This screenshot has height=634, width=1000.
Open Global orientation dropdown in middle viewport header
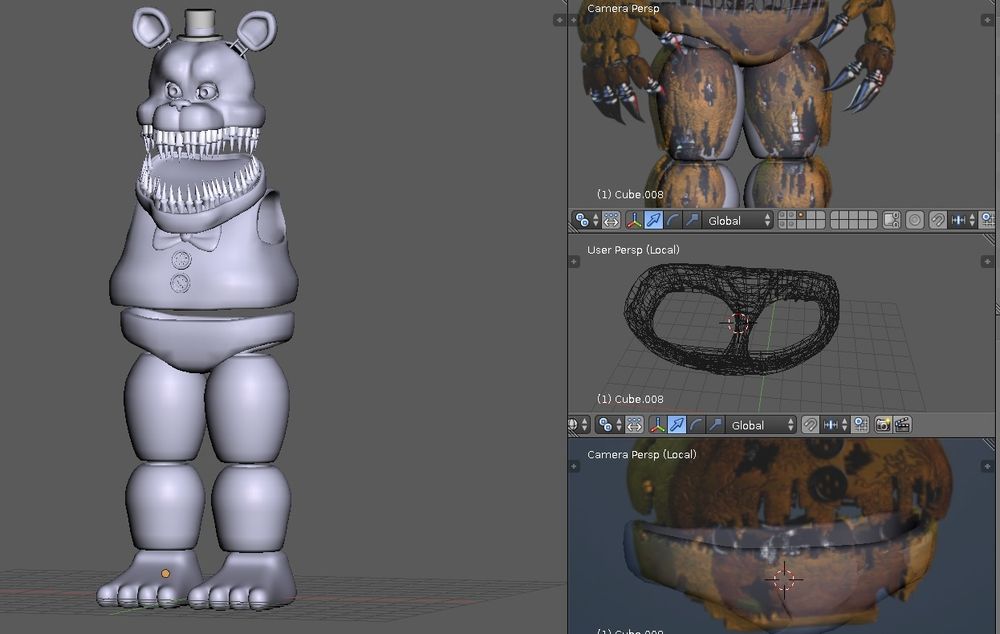coord(761,424)
